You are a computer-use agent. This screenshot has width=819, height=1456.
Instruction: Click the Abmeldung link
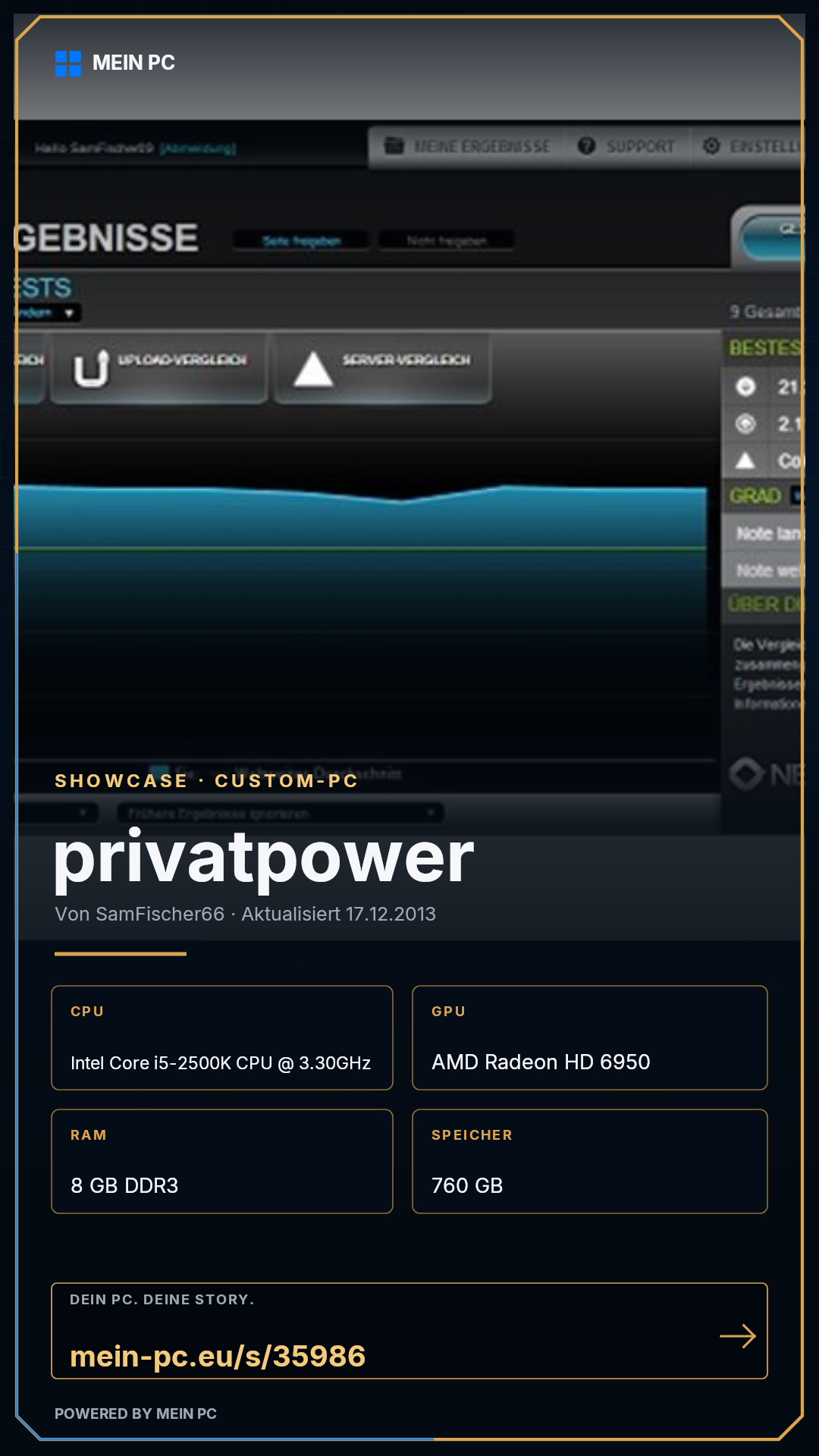[197, 148]
